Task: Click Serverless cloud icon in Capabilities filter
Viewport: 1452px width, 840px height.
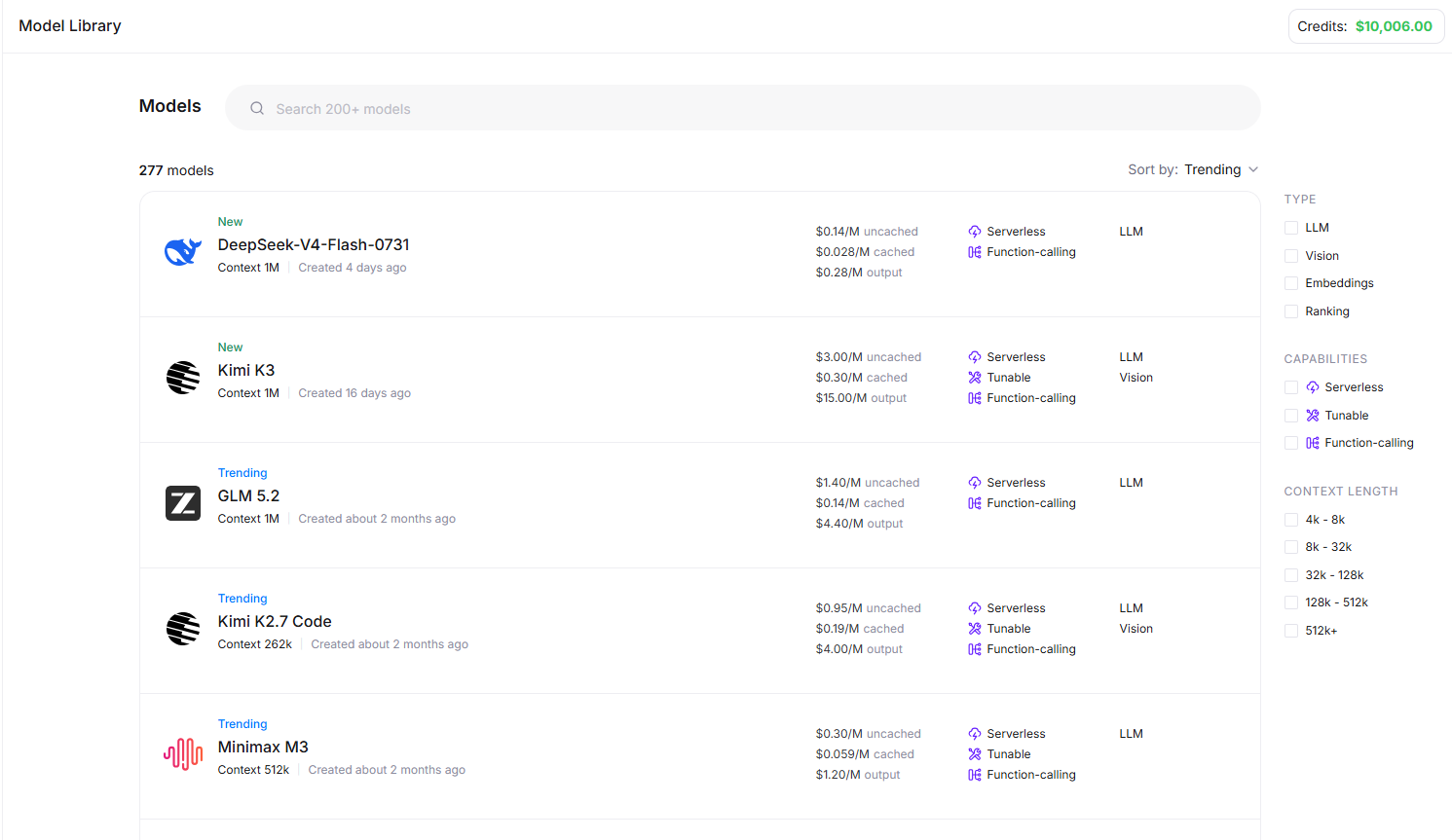Action: coord(1313,387)
